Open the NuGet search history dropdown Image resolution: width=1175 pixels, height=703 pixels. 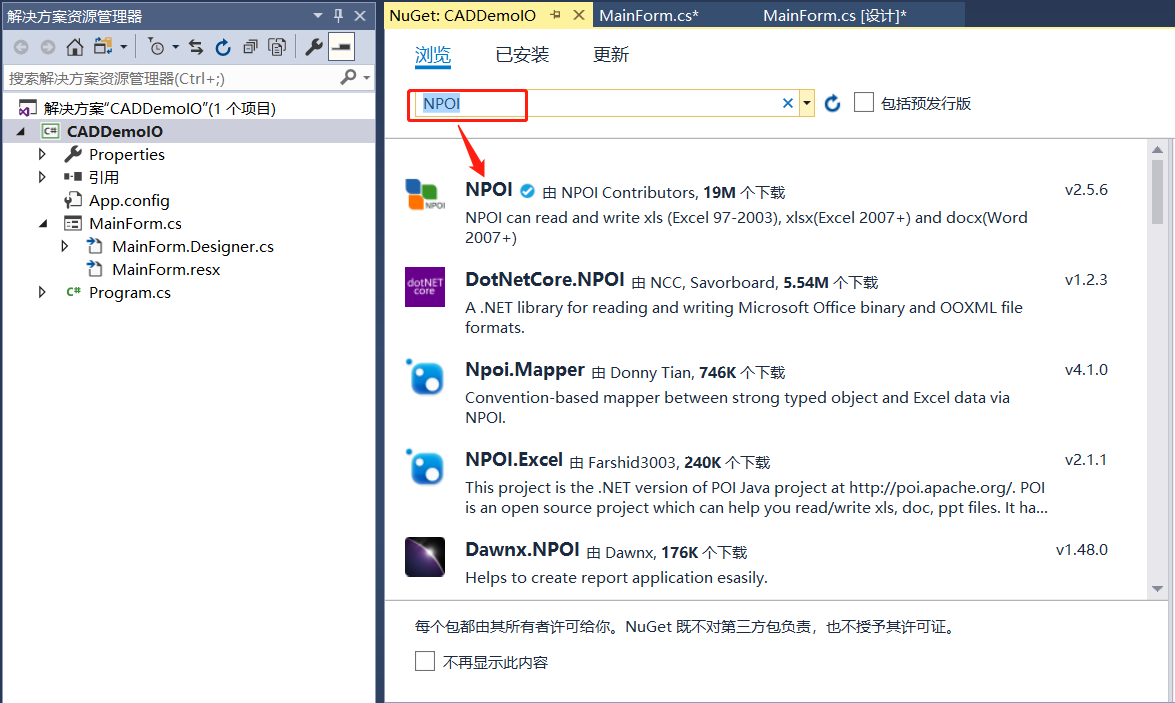[x=807, y=103]
